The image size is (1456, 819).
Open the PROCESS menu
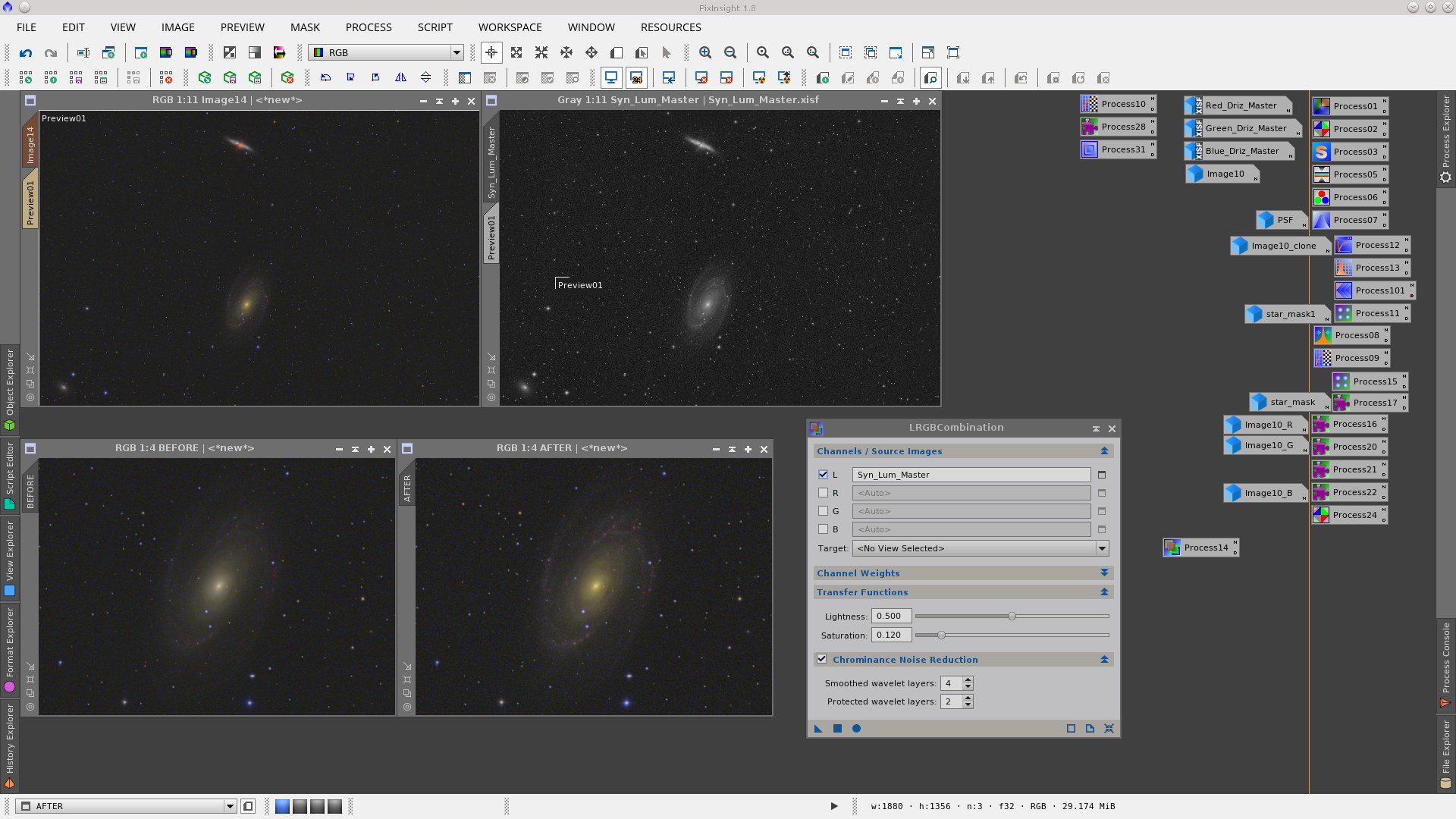pyautogui.click(x=369, y=27)
